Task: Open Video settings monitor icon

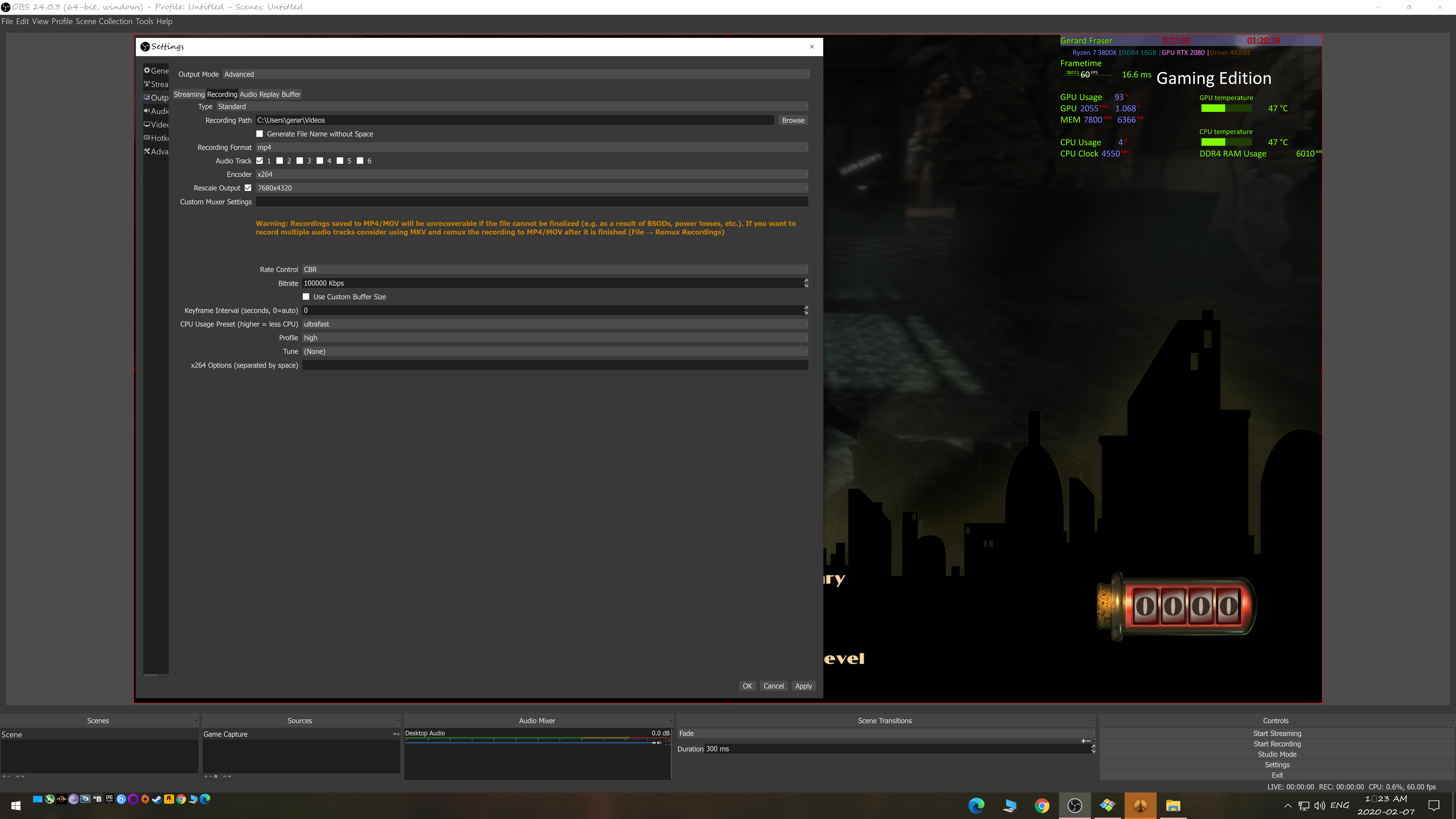Action: pyautogui.click(x=147, y=124)
